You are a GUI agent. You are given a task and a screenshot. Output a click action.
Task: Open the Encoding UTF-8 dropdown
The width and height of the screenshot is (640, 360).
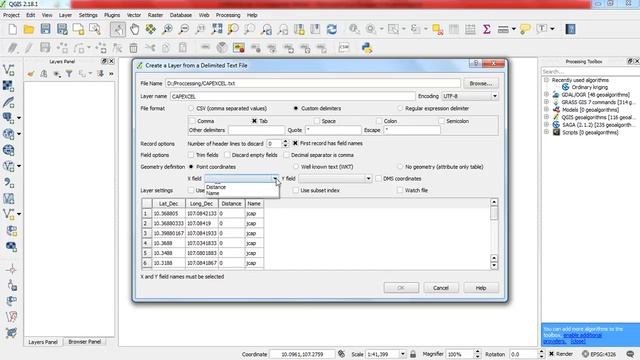point(469,96)
